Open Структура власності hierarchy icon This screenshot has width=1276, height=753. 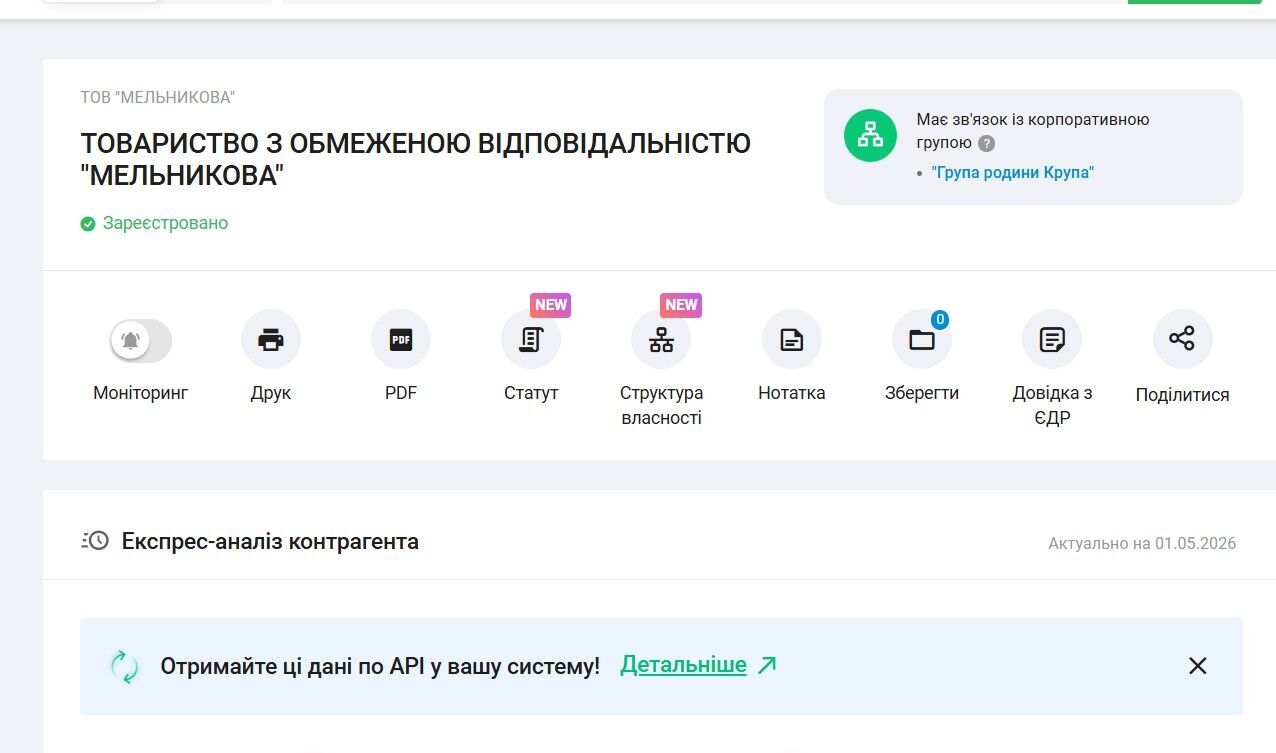[x=661, y=340]
